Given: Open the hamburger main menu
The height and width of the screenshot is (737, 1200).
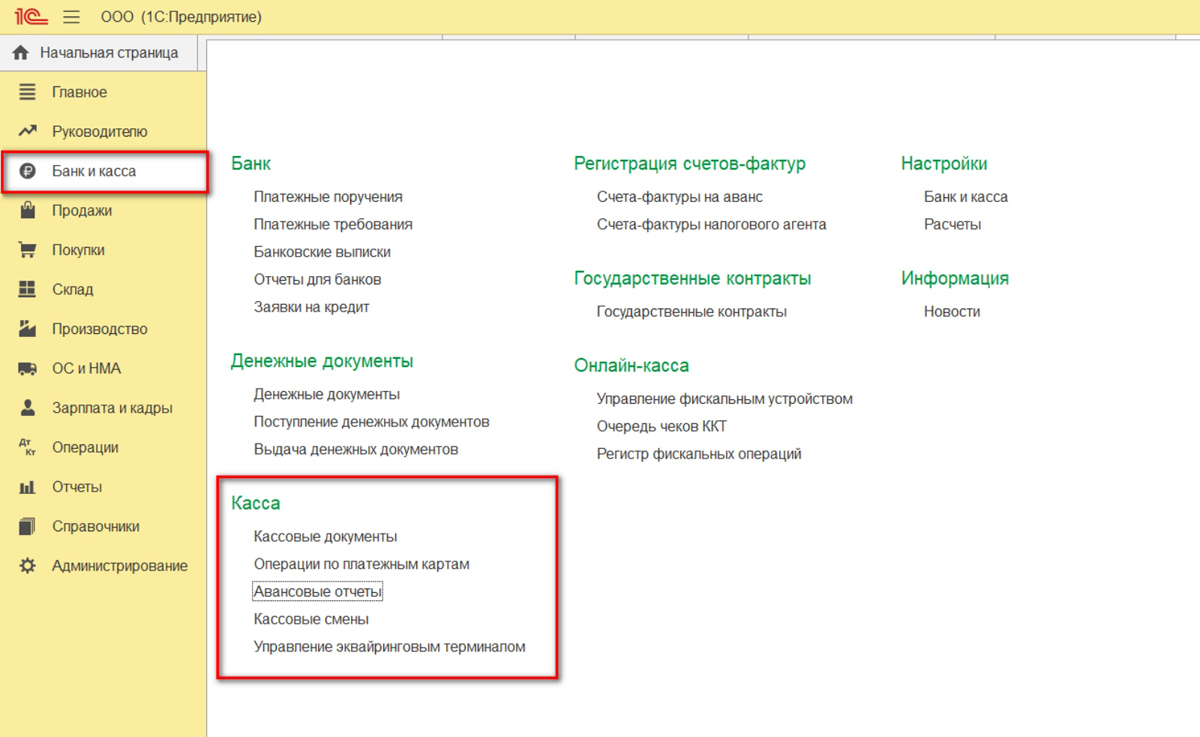Looking at the screenshot, I should 72,17.
